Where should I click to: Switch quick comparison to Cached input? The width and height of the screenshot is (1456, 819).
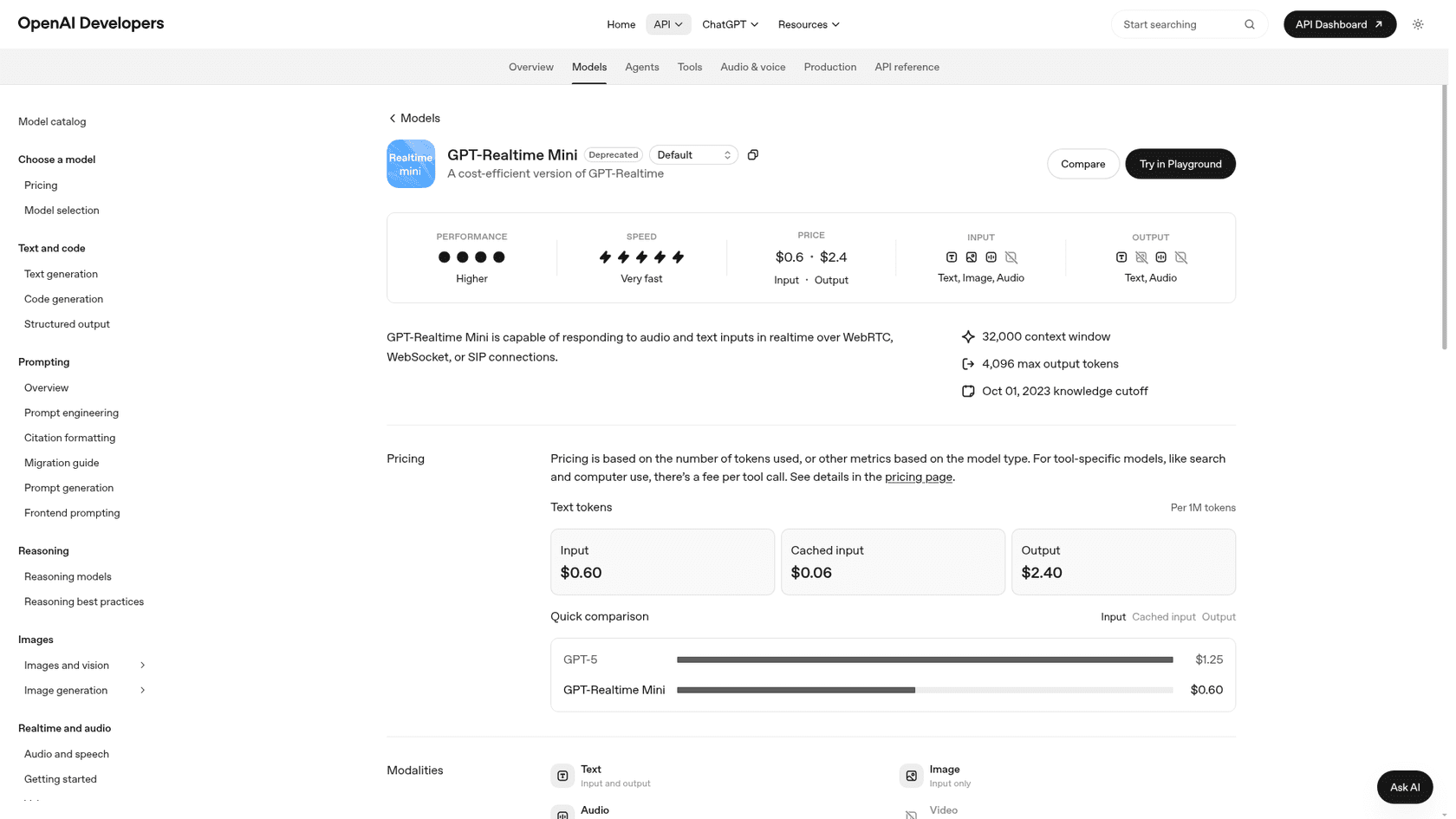[1163, 617]
